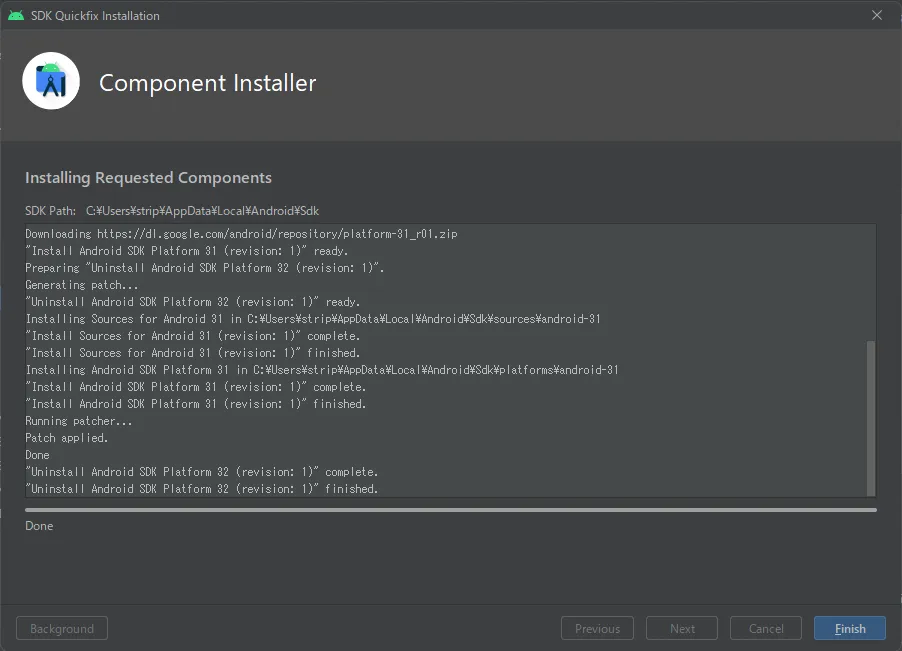This screenshot has height=651, width=902.
Task: Click the Next button
Action: [682, 629]
